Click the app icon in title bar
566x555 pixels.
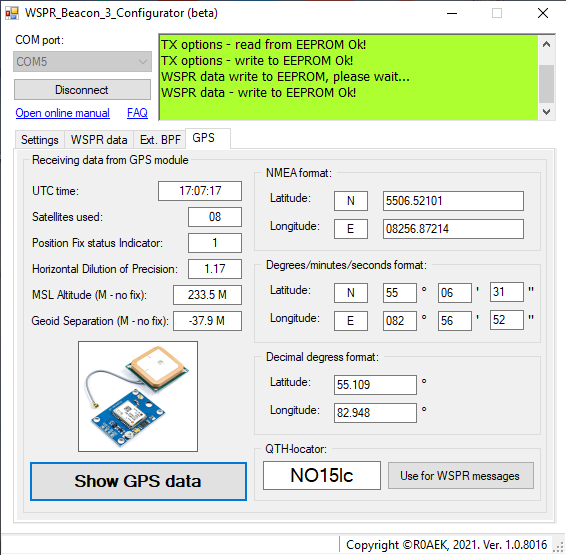coord(12,13)
